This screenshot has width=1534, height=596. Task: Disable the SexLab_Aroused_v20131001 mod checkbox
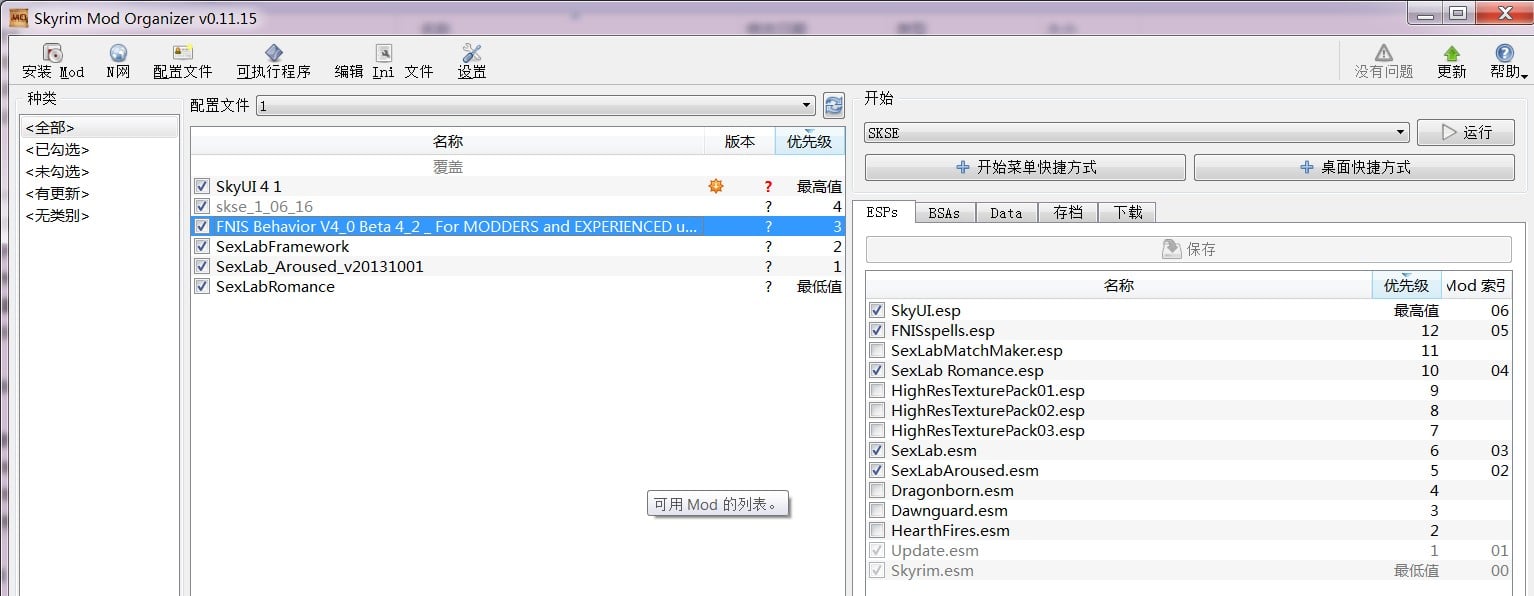202,266
